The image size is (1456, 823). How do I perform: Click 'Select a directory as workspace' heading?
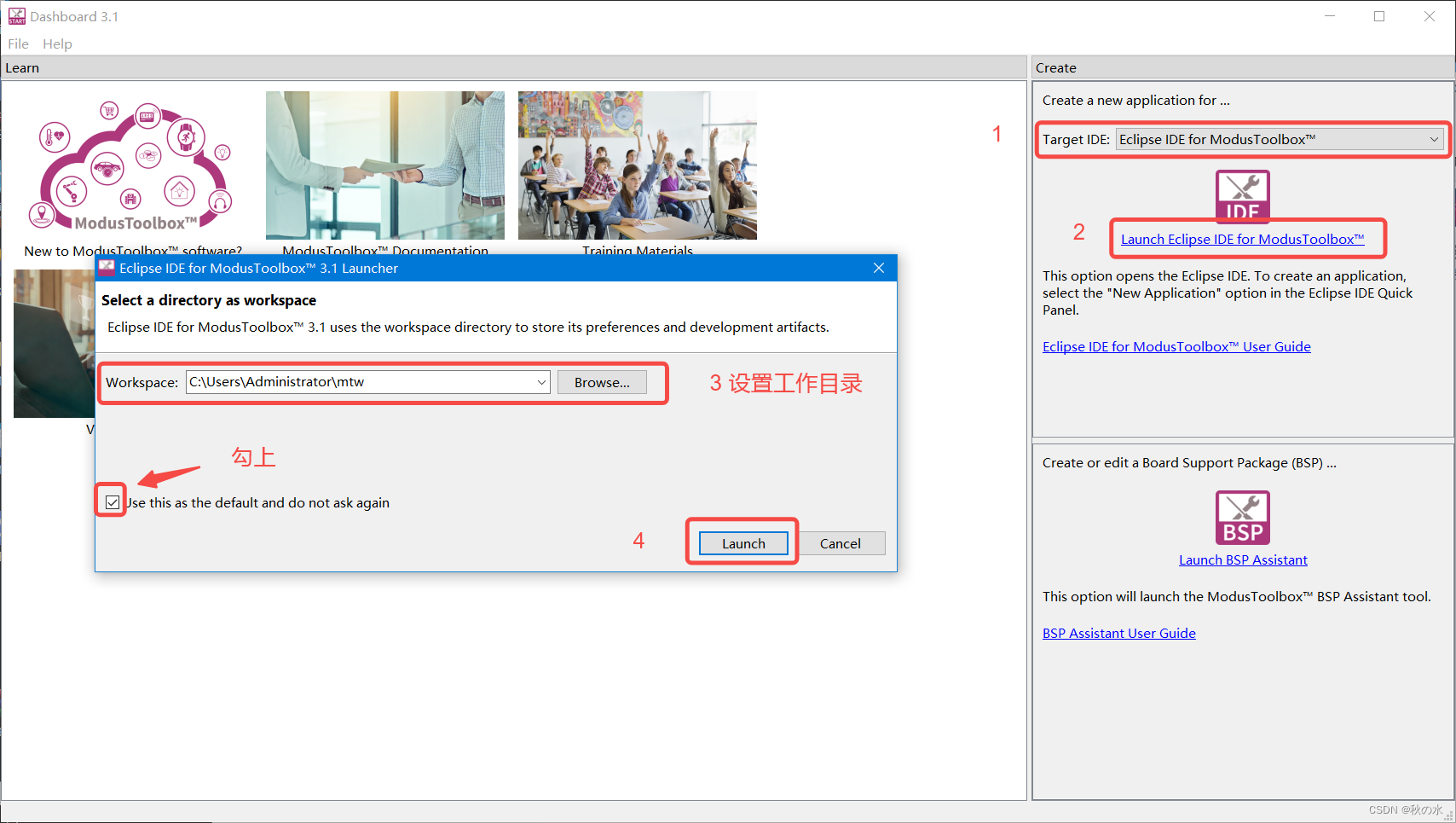(x=209, y=300)
